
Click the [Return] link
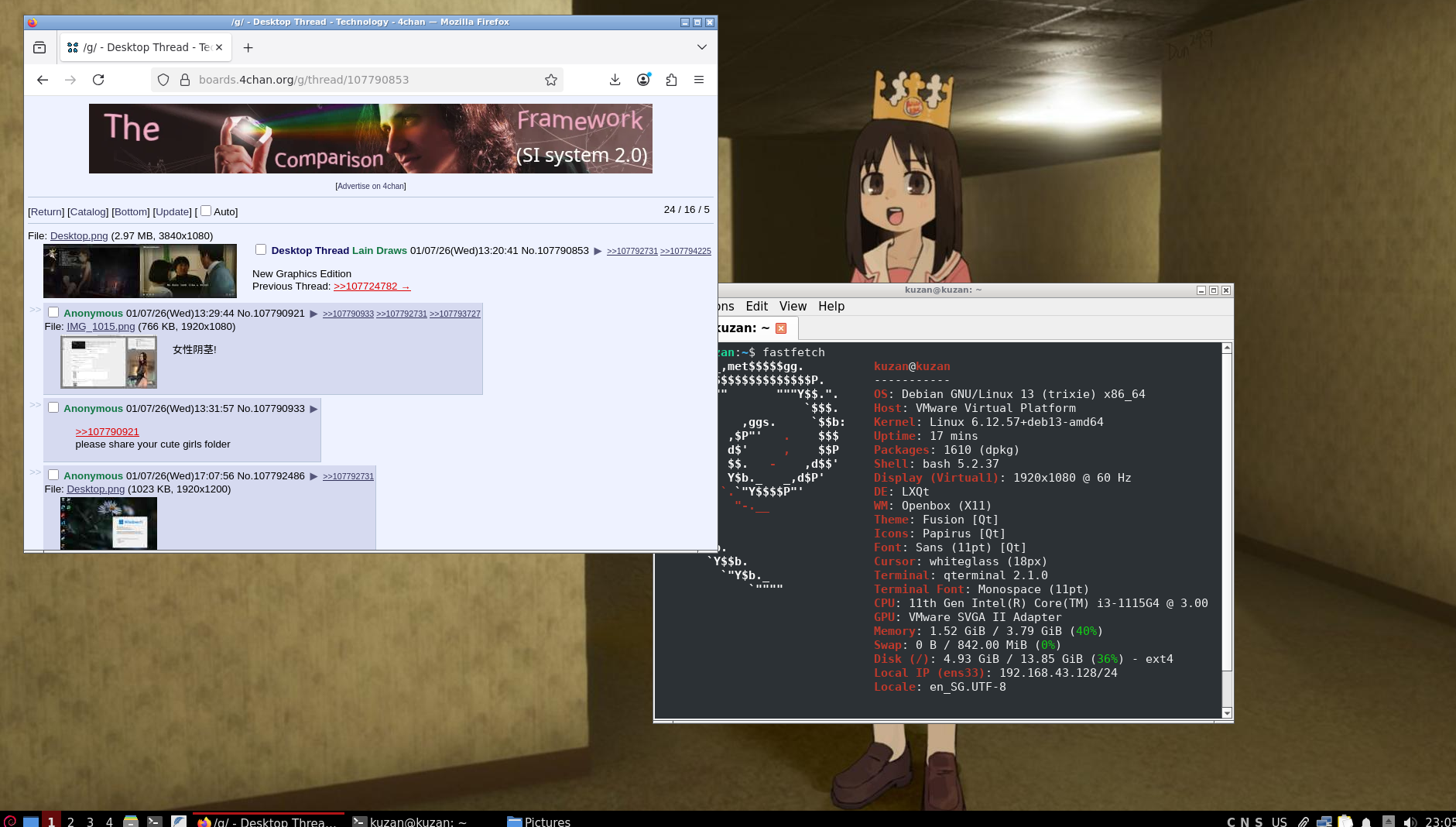pyautogui.click(x=46, y=212)
